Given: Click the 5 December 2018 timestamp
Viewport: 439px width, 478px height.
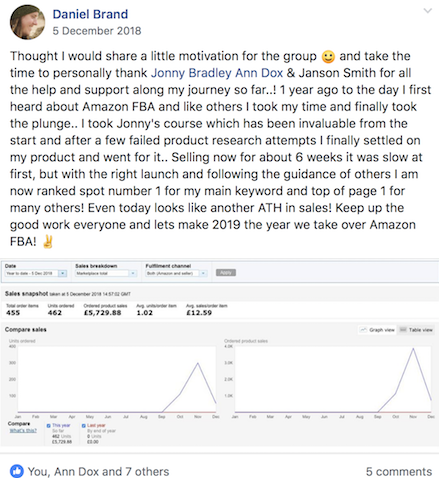Looking at the screenshot, I should pyautogui.click(x=97, y=31).
